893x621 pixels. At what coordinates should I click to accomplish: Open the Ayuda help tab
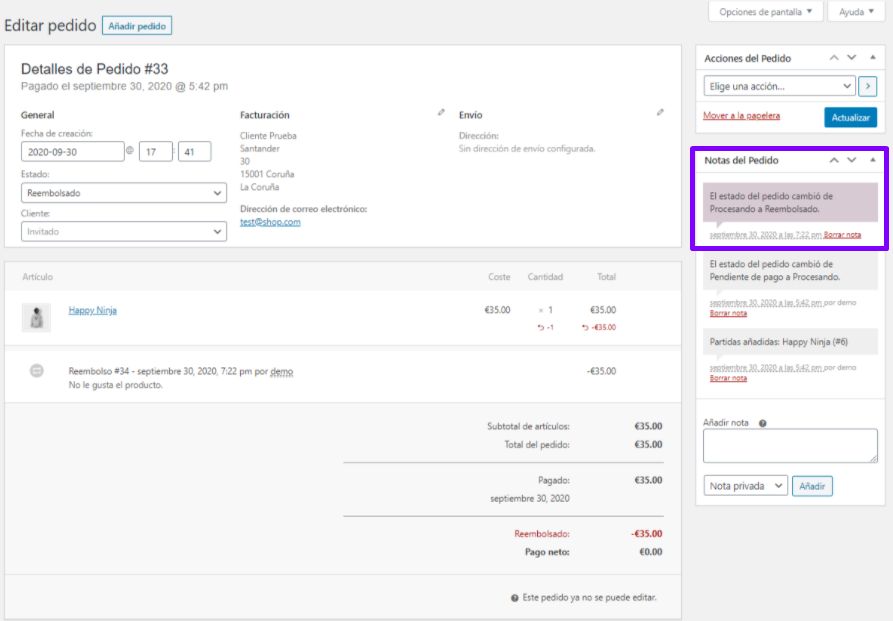tap(857, 12)
